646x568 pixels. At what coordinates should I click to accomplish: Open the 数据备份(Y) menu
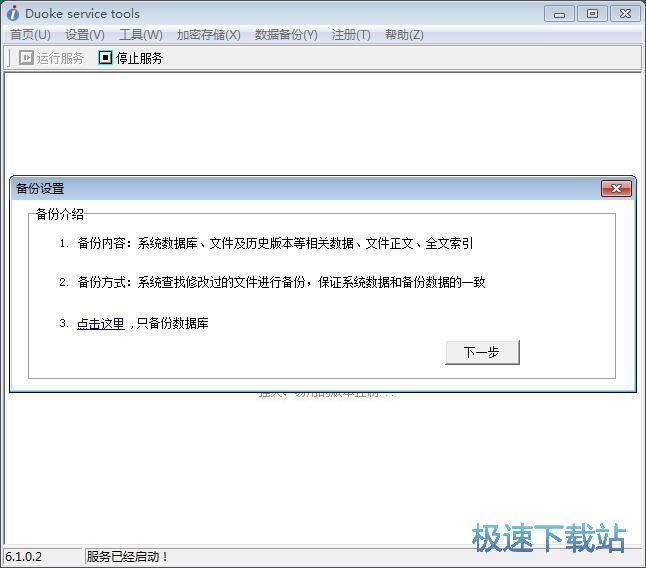click(286, 35)
